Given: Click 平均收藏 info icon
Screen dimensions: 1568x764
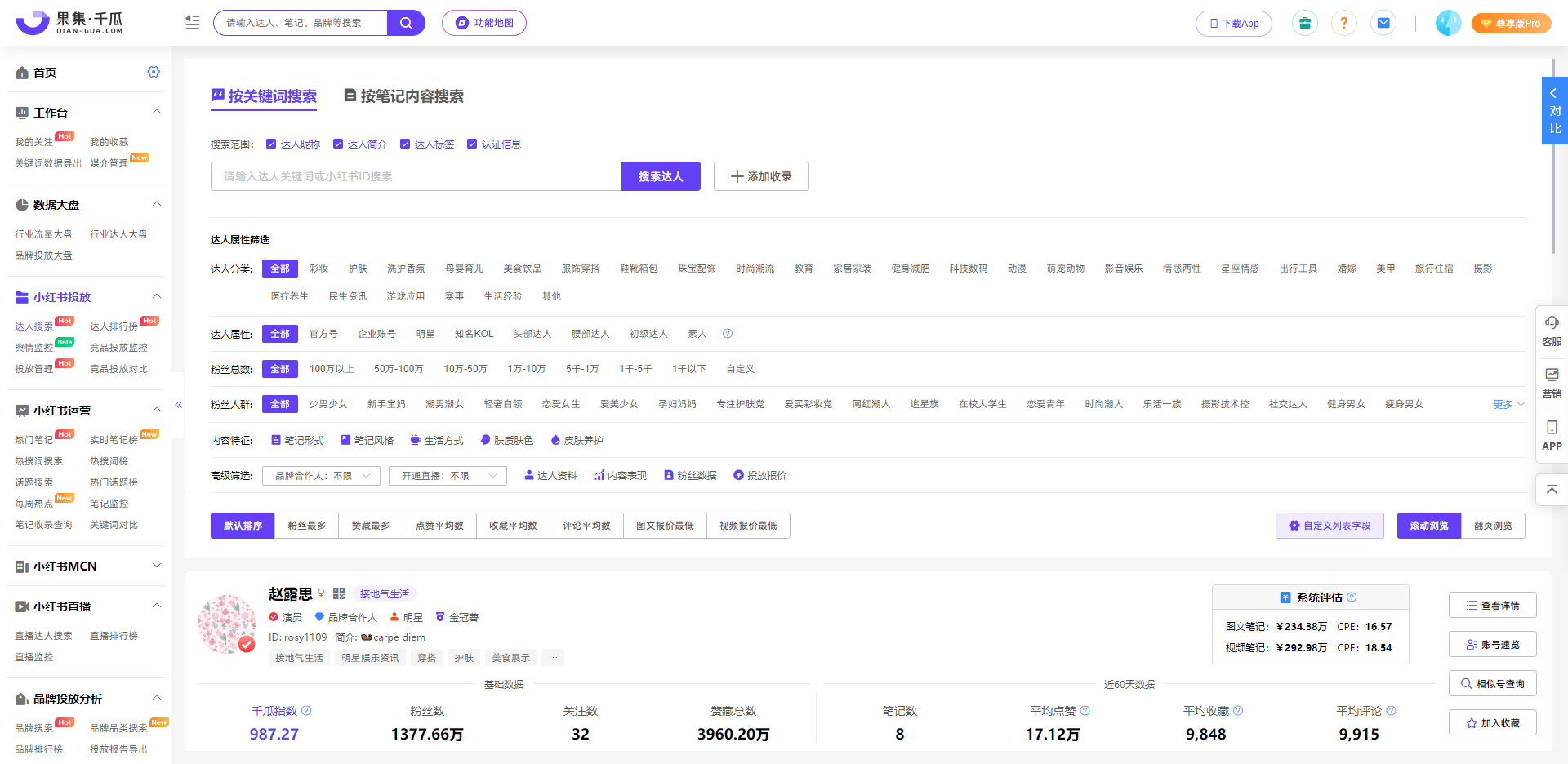Looking at the screenshot, I should (1238, 711).
